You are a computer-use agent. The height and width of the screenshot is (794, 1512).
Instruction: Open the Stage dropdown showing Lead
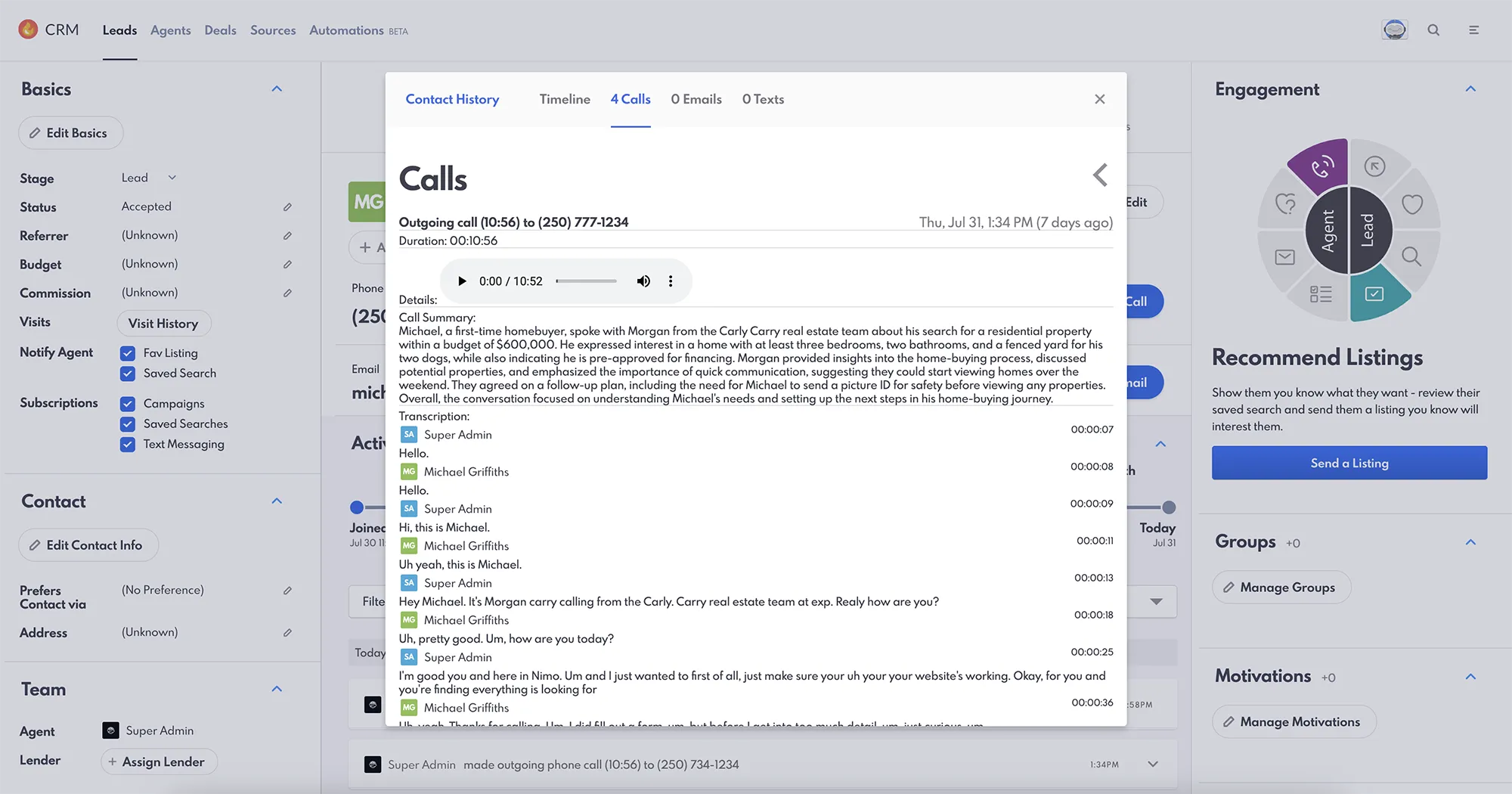(150, 178)
